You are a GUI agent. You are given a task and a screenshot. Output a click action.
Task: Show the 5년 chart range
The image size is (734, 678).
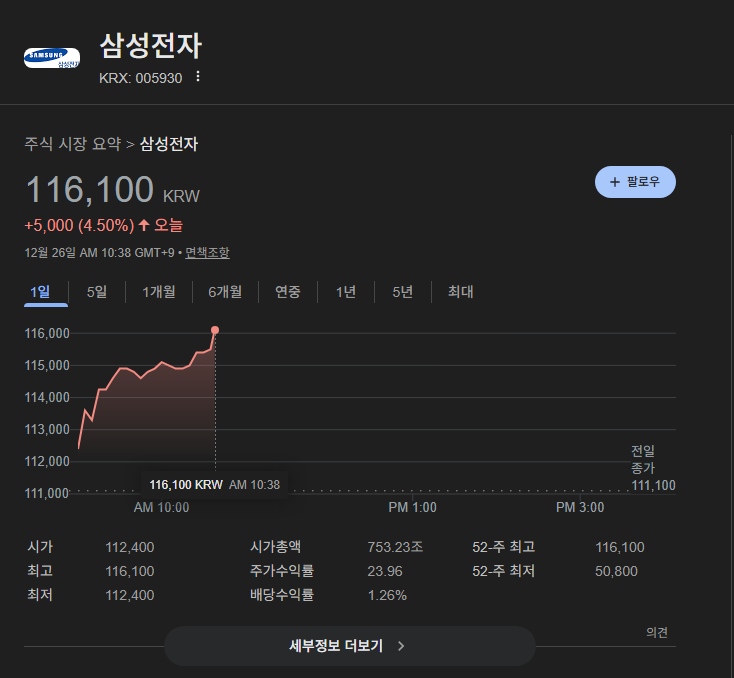point(403,292)
